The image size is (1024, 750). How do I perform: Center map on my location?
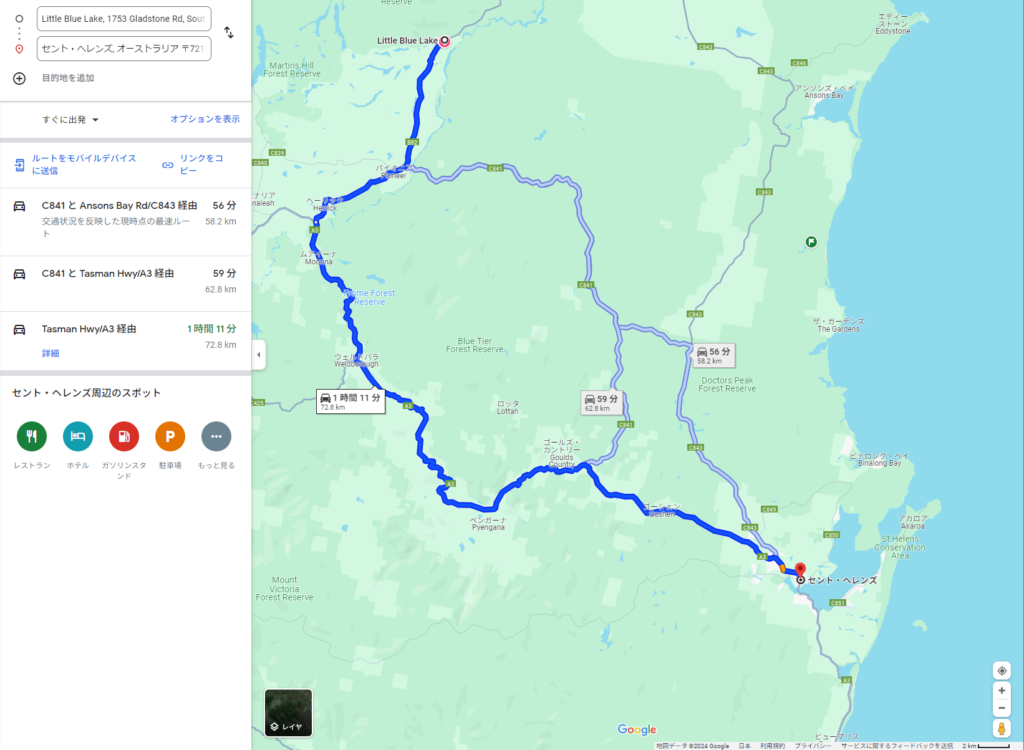(1001, 671)
